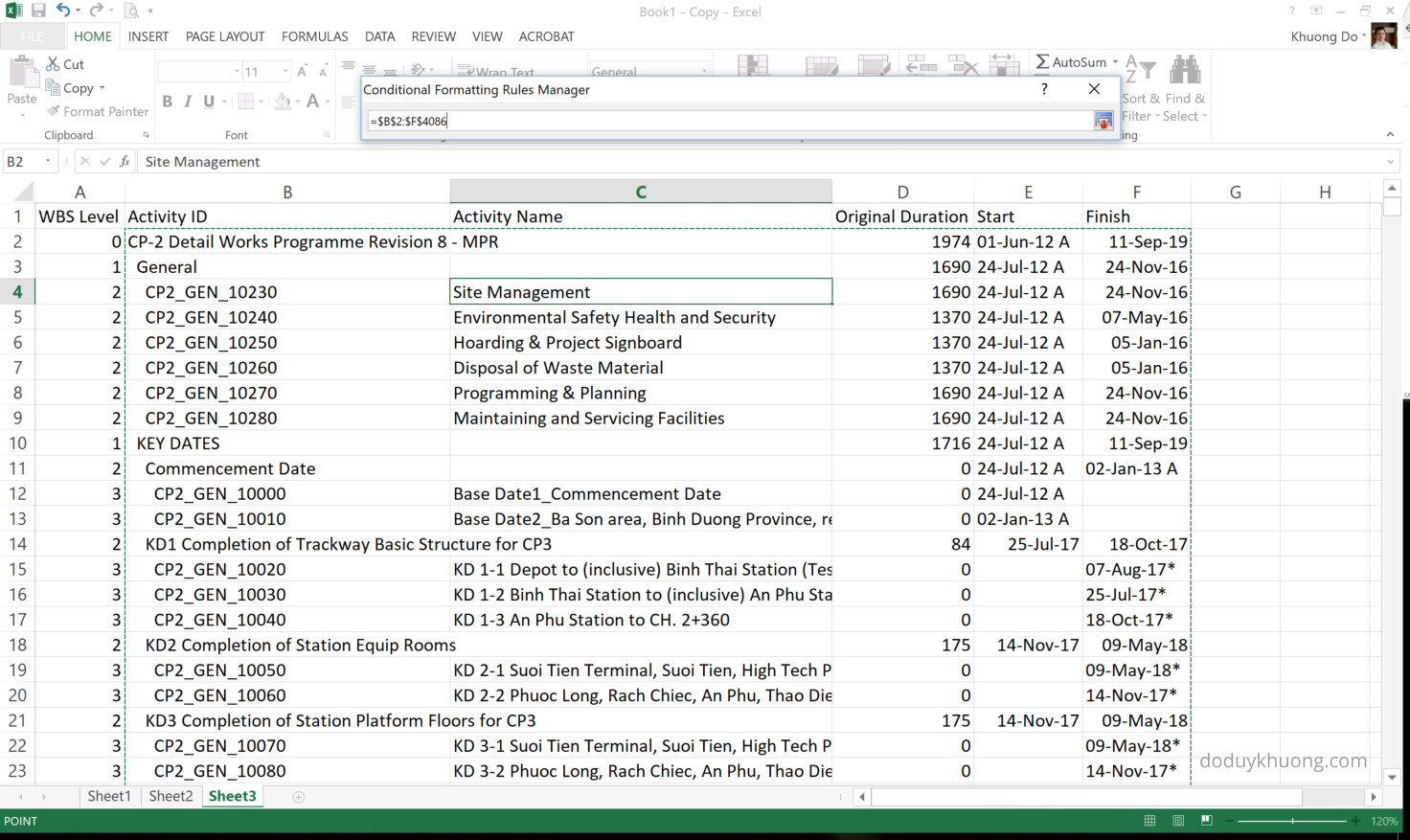Switch to Sheet1 worksheet tab
This screenshot has height=840, width=1410.
tap(109, 796)
